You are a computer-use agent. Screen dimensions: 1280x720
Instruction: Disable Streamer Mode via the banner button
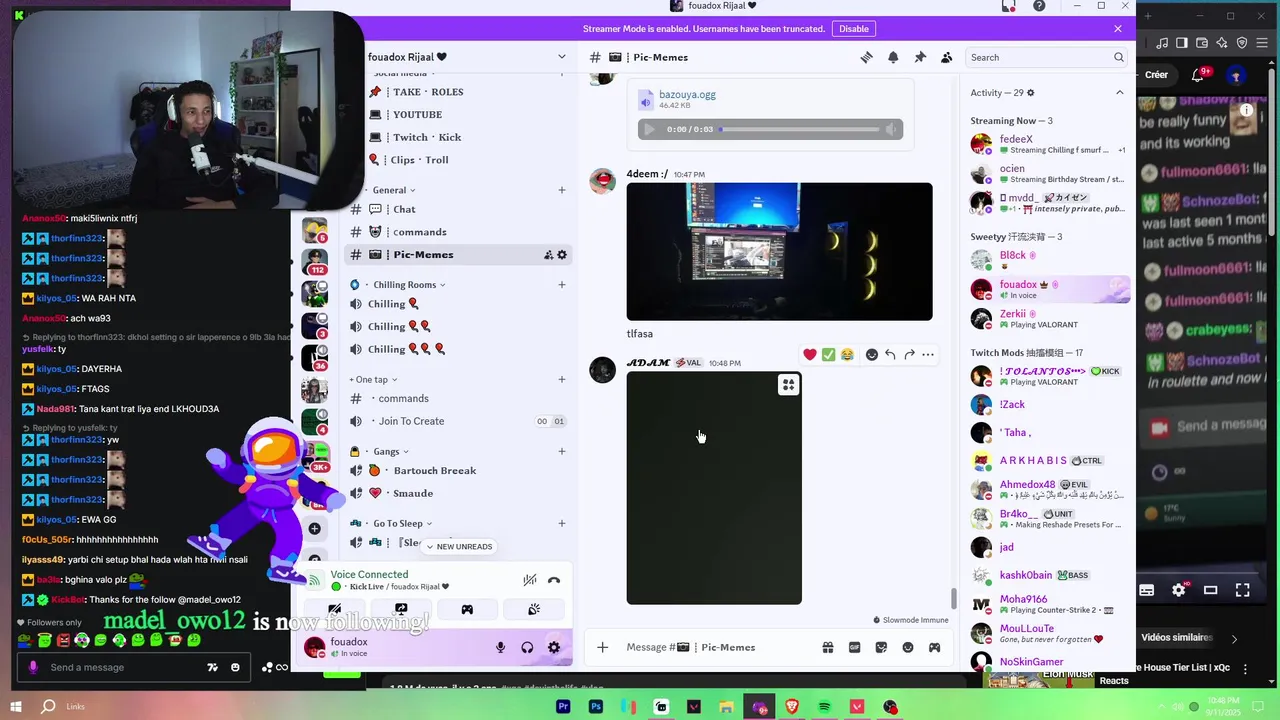tap(853, 29)
